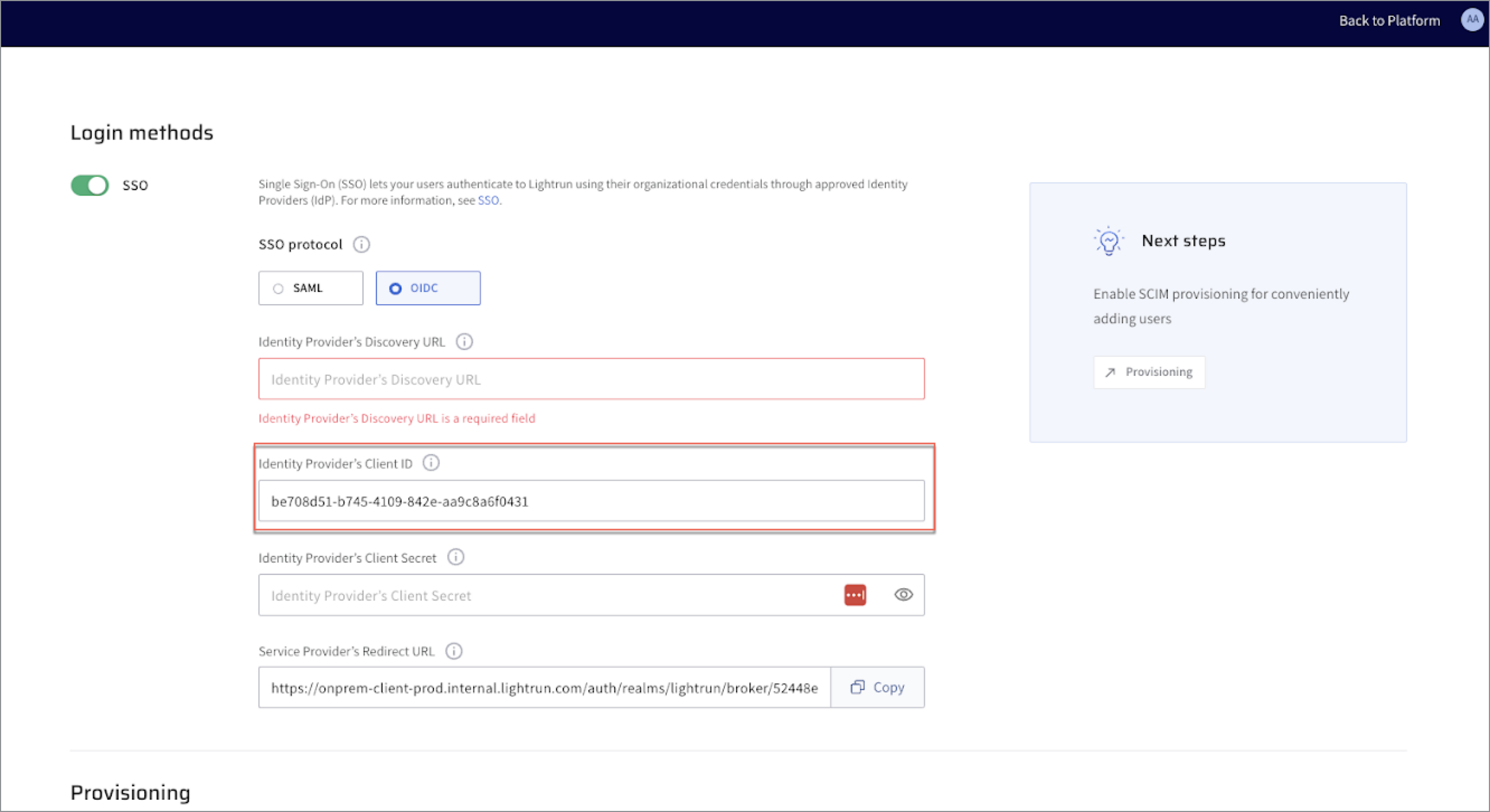The image size is (1490, 812).
Task: Click the lightbulb Next steps icon
Action: pyautogui.click(x=1108, y=240)
